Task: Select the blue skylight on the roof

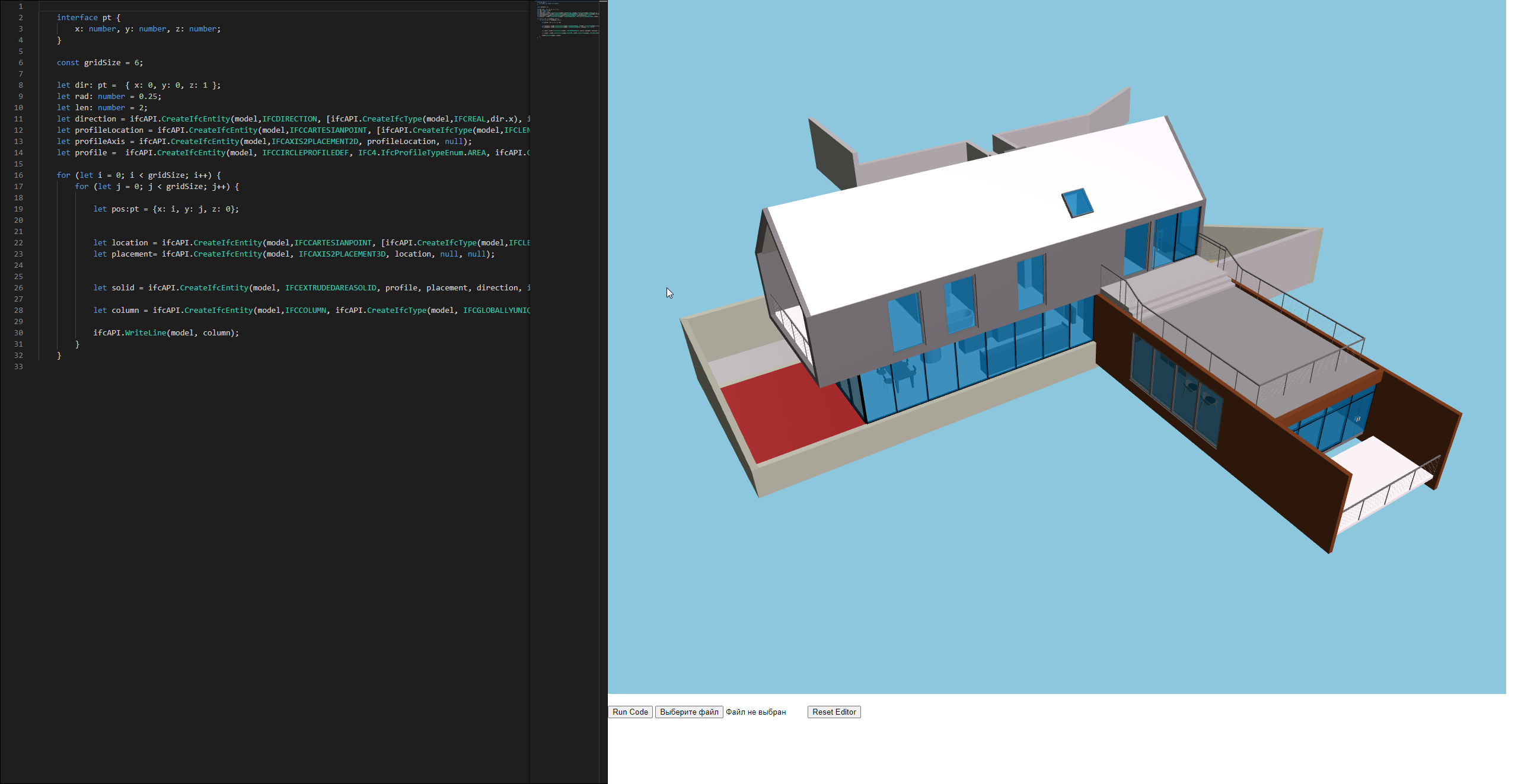Action: pos(1077,203)
